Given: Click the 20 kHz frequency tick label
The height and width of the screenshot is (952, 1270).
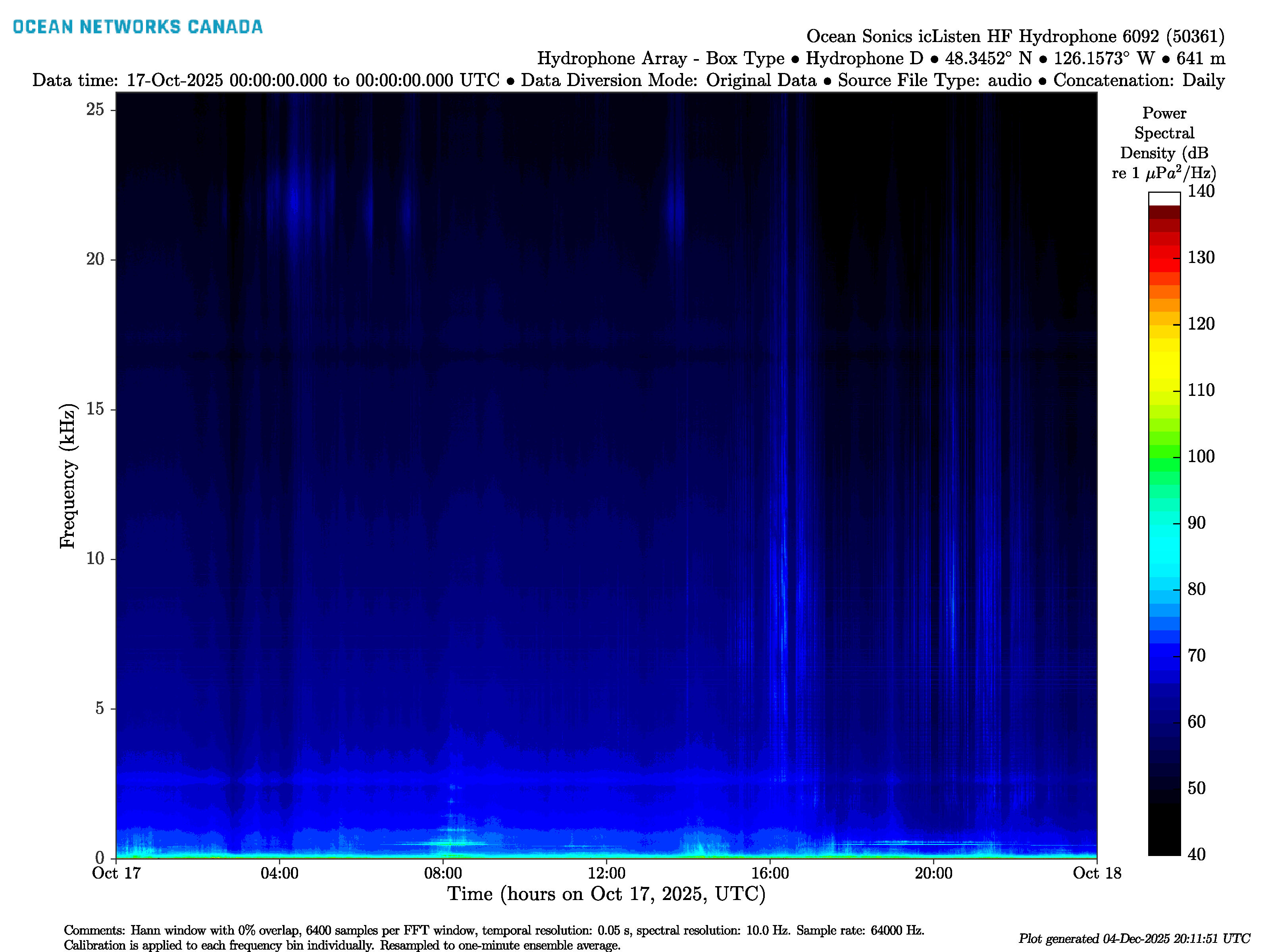Looking at the screenshot, I should 95,259.
